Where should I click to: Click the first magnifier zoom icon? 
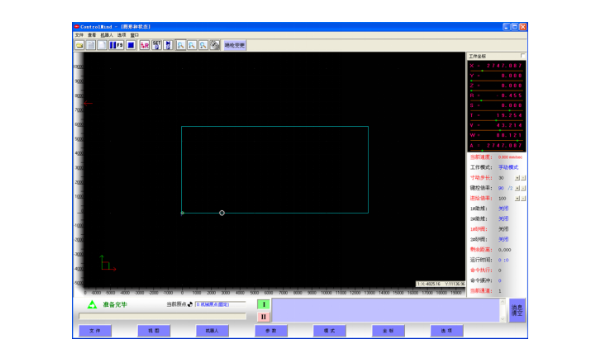[180, 45]
